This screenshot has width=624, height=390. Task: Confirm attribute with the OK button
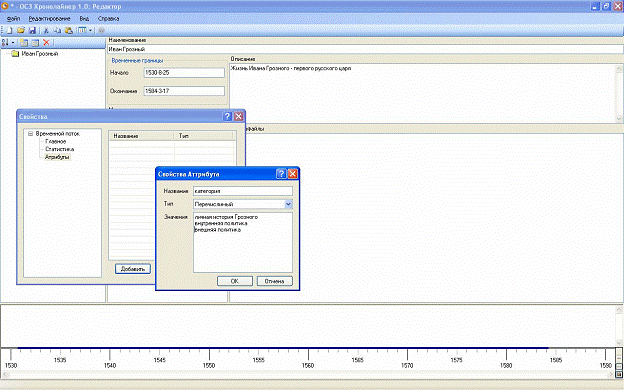[x=235, y=281]
